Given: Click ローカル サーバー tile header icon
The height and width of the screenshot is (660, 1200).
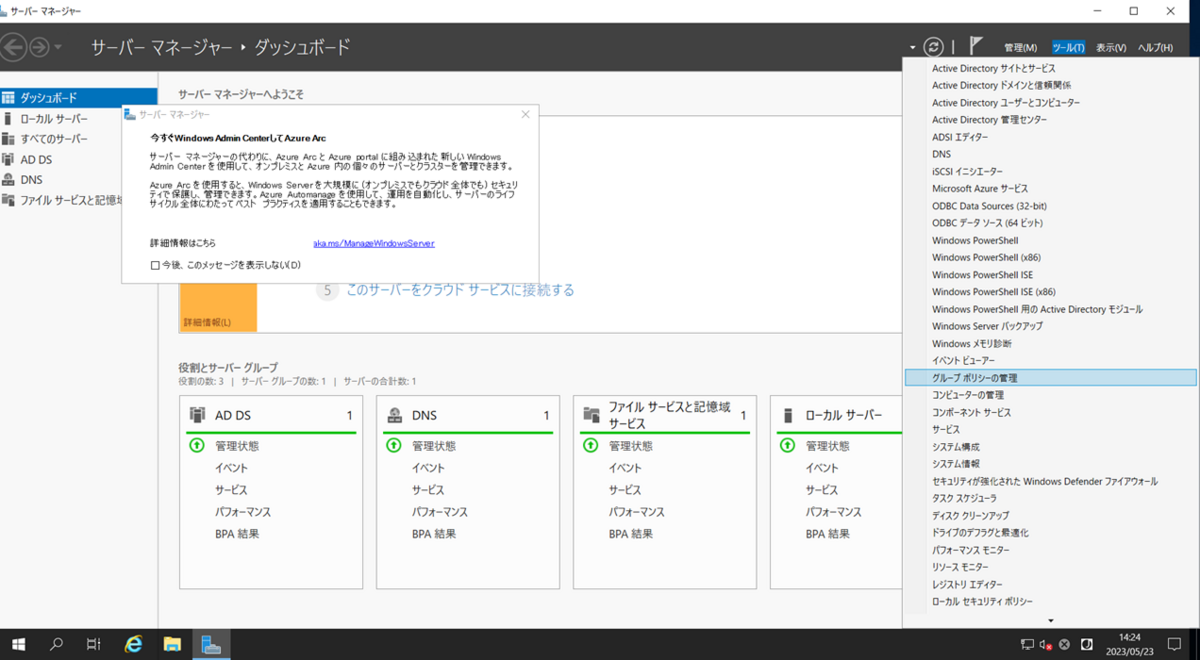Looking at the screenshot, I should point(789,415).
